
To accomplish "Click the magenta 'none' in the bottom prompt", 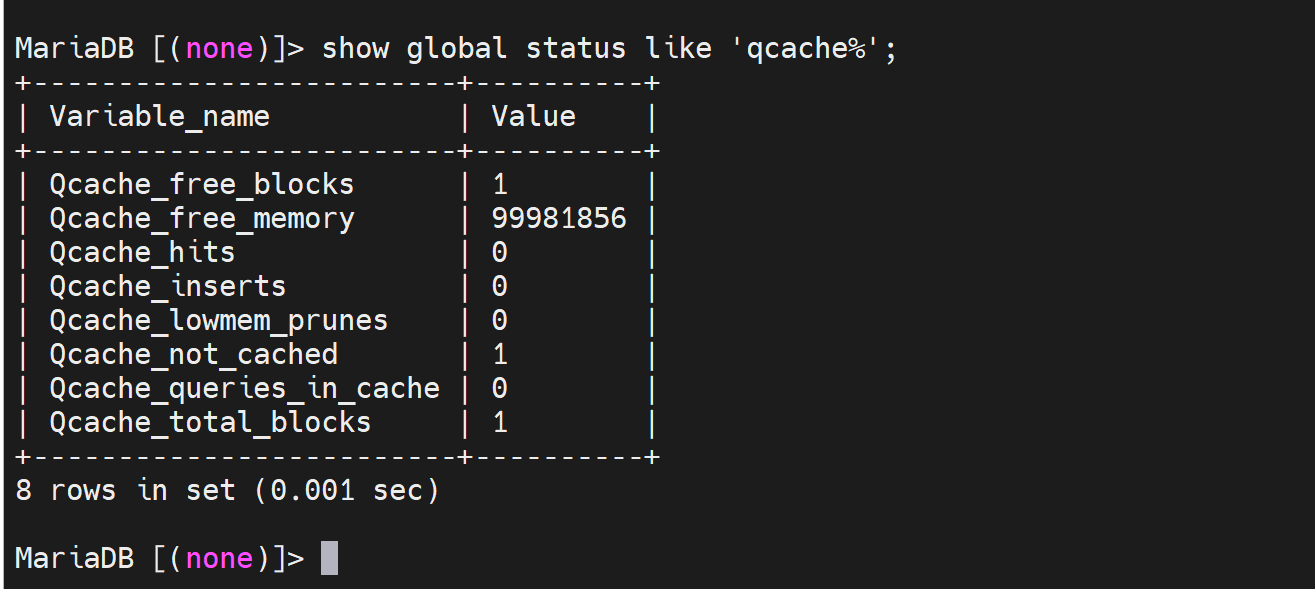I will [219, 558].
